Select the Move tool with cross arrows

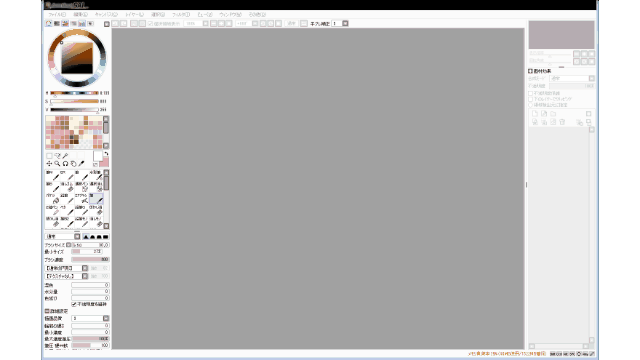(49, 164)
